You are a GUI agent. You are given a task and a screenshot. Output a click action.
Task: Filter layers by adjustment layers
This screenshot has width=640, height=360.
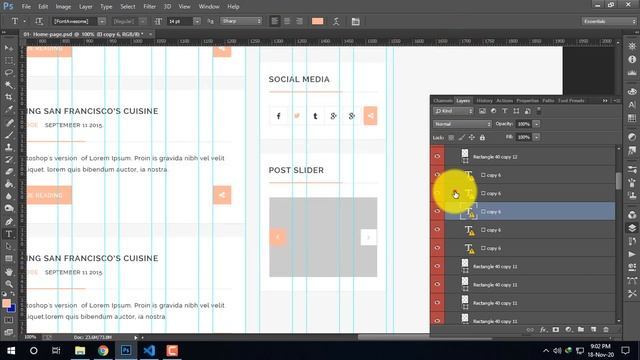click(493, 111)
